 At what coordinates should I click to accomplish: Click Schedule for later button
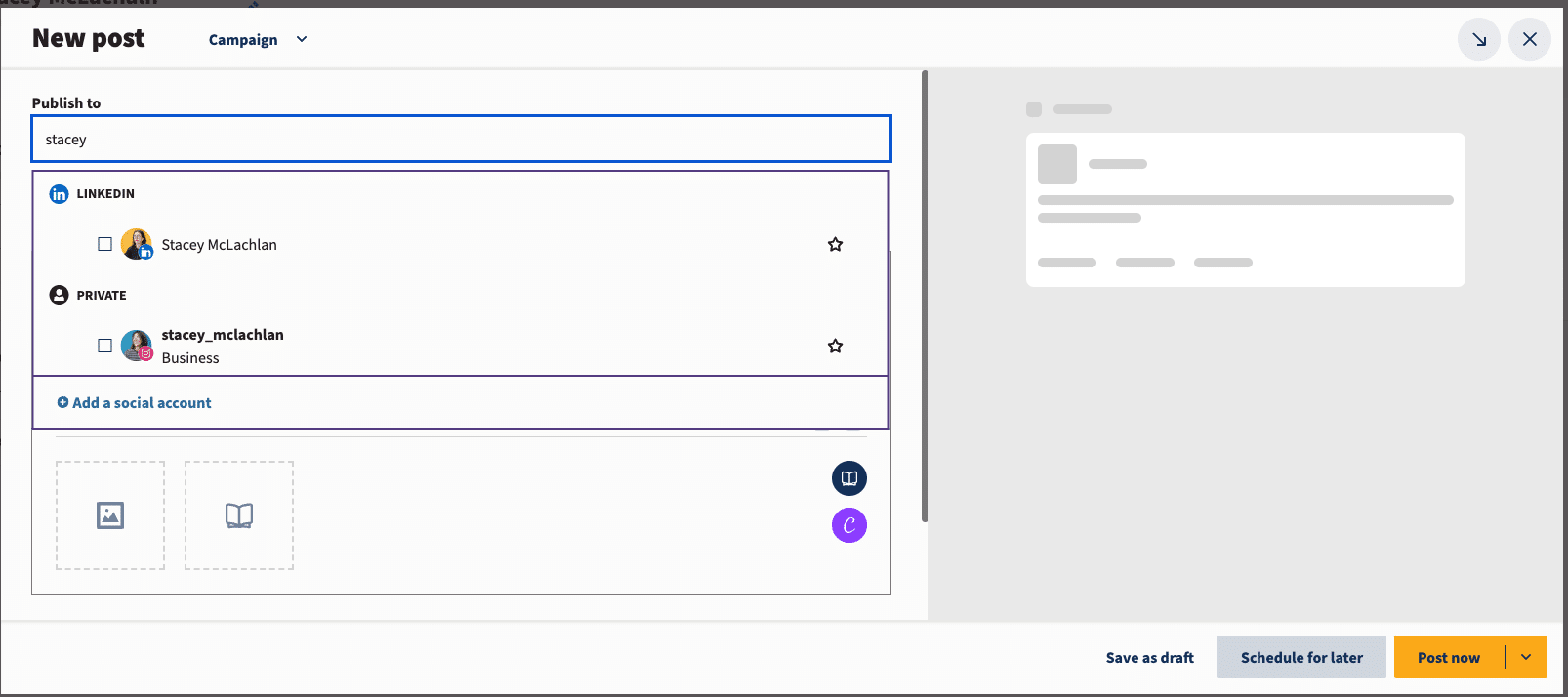pyautogui.click(x=1301, y=657)
